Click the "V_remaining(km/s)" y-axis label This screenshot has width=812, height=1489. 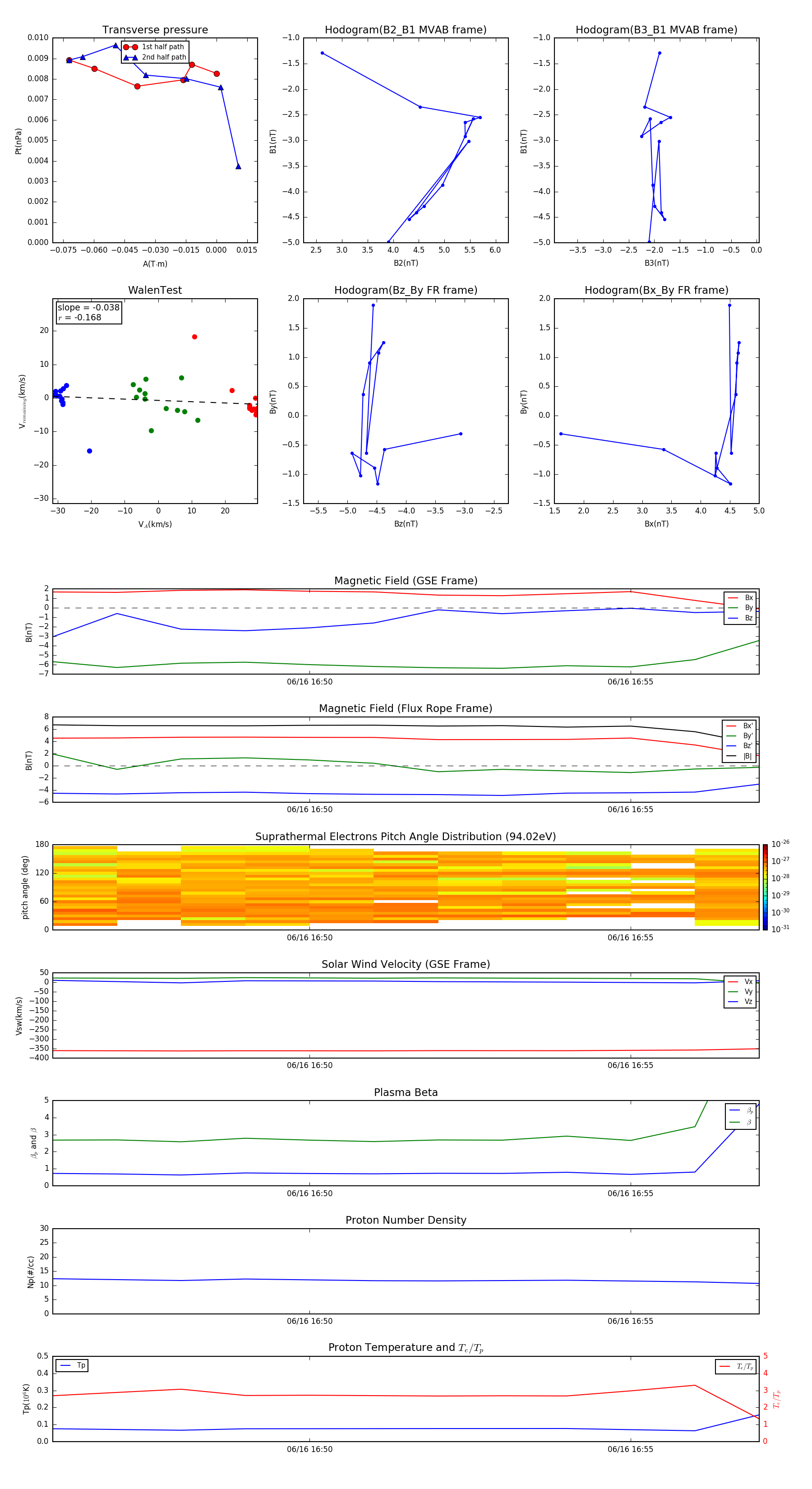(x=22, y=402)
